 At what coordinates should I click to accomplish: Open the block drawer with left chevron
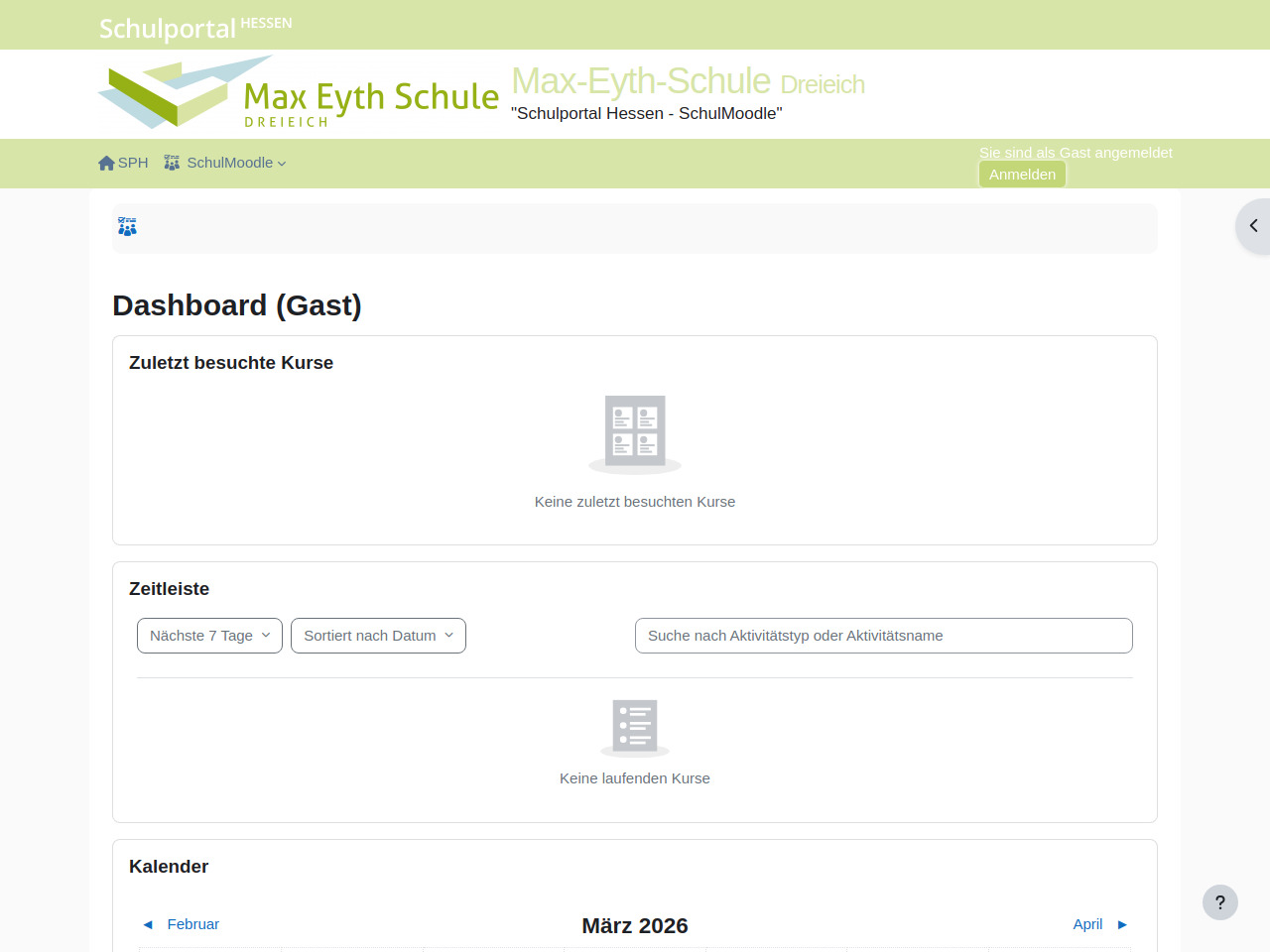(1253, 226)
